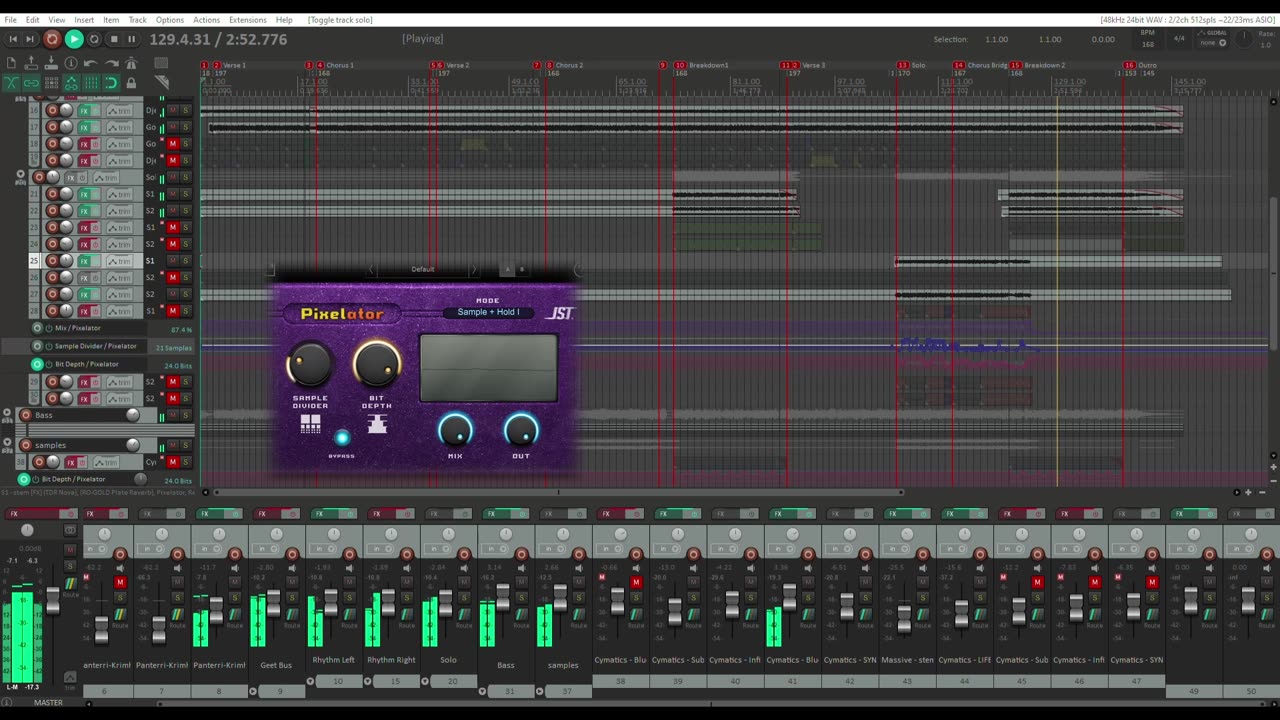The height and width of the screenshot is (720, 1280).
Task: Go to start of project transport button
Action: click(13, 39)
